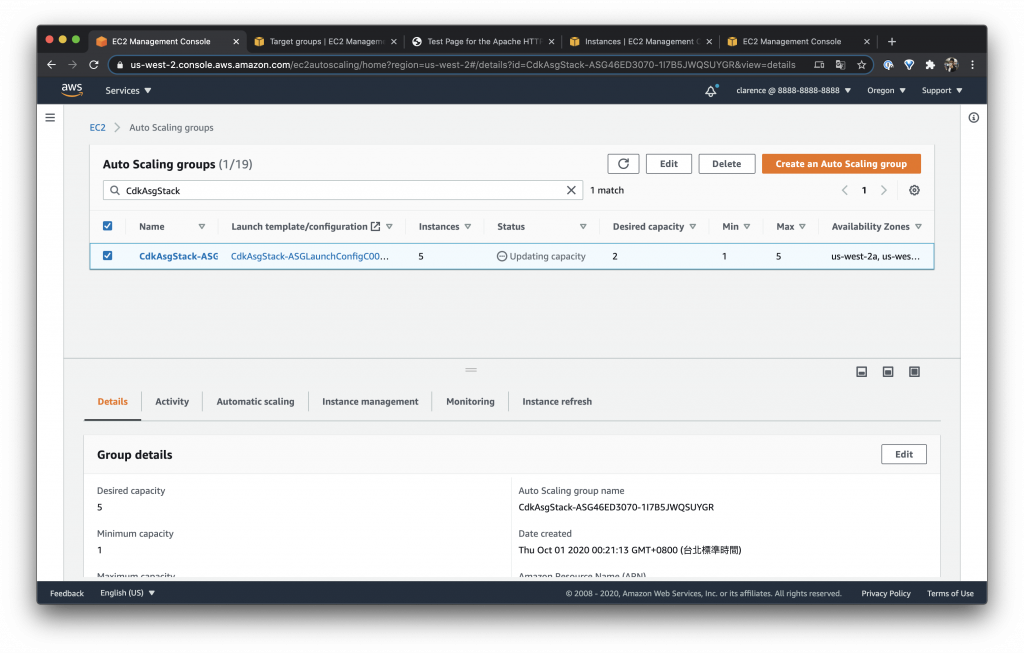Click browser forward arrow
The height and width of the screenshot is (653, 1024).
pos(72,65)
